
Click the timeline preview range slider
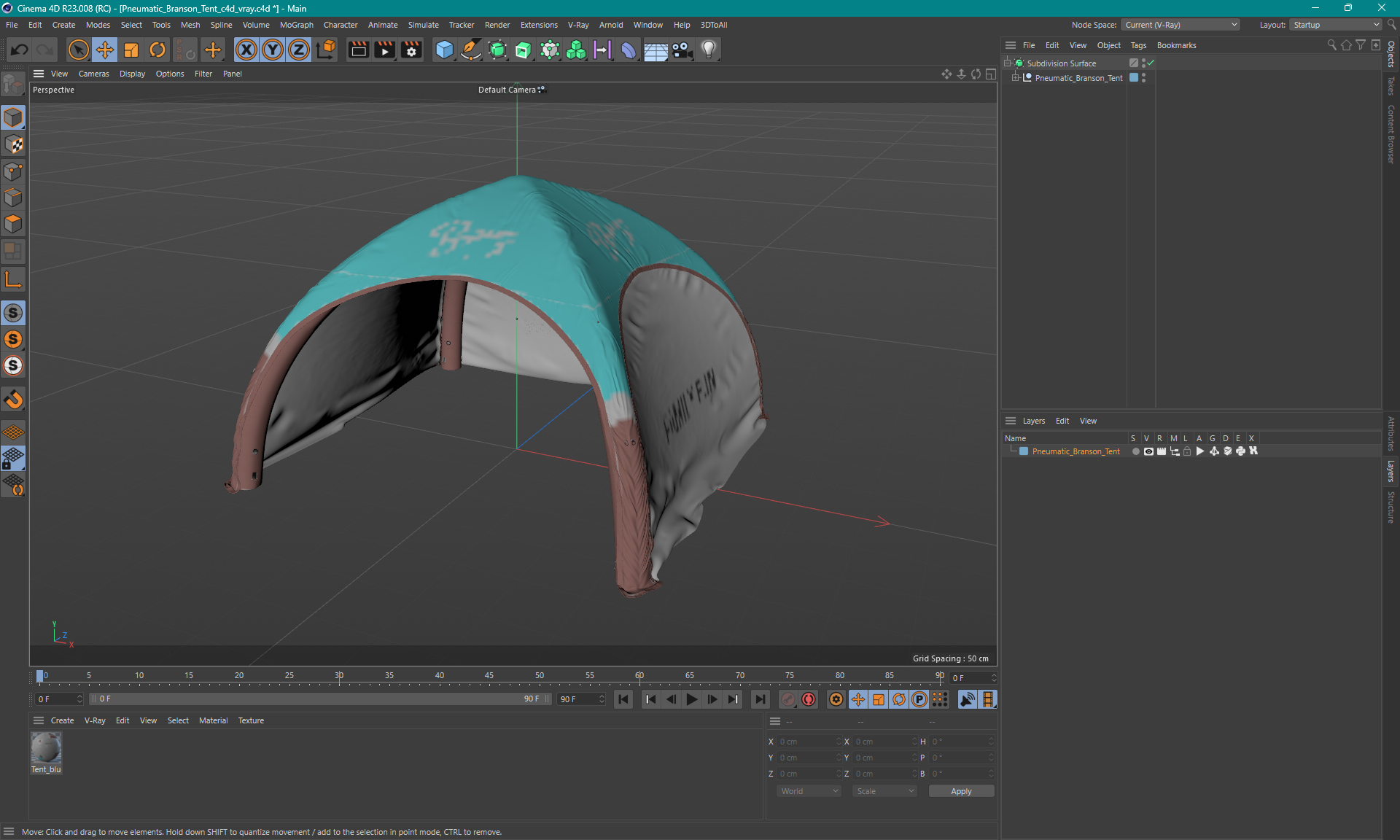click(320, 699)
